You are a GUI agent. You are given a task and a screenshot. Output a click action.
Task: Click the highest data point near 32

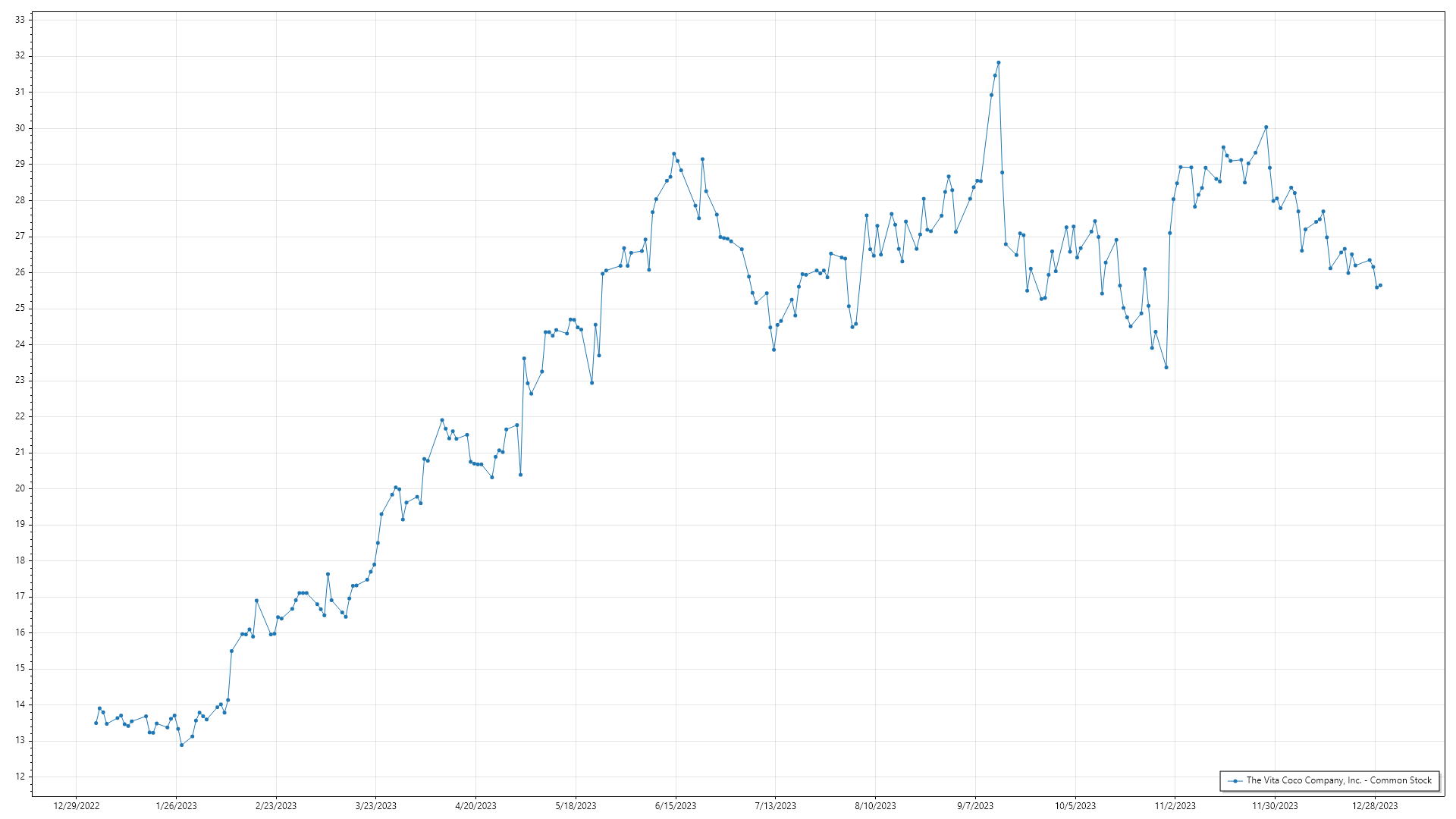pyautogui.click(x=998, y=63)
